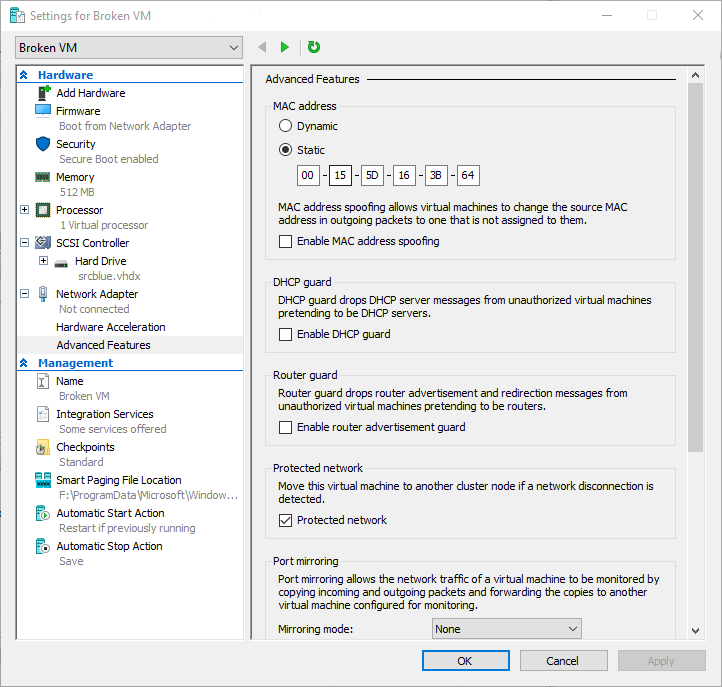The height and width of the screenshot is (687, 722).
Task: Select Hardware Acceleration in the tree
Action: [111, 327]
